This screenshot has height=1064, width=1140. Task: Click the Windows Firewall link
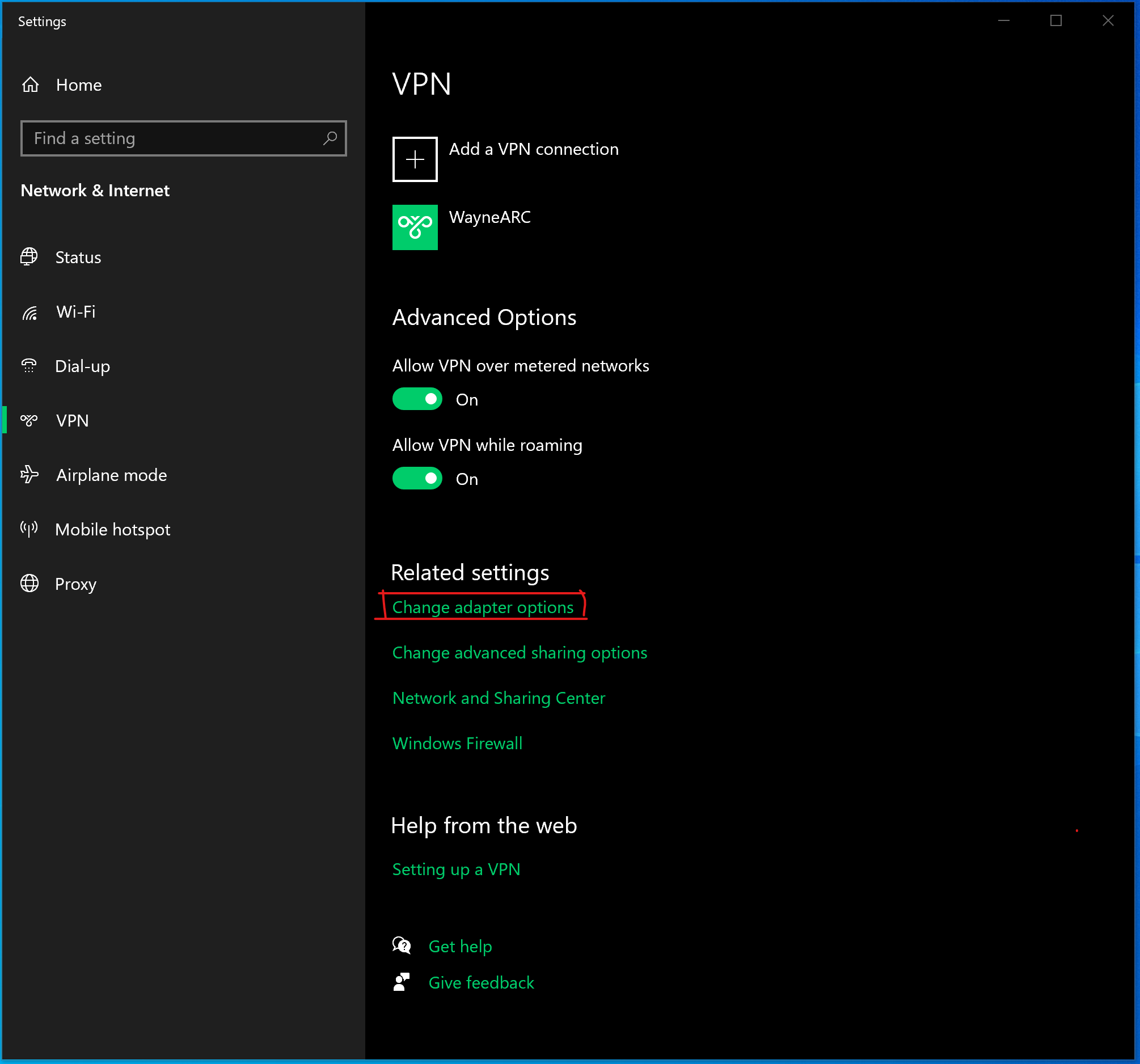point(457,744)
